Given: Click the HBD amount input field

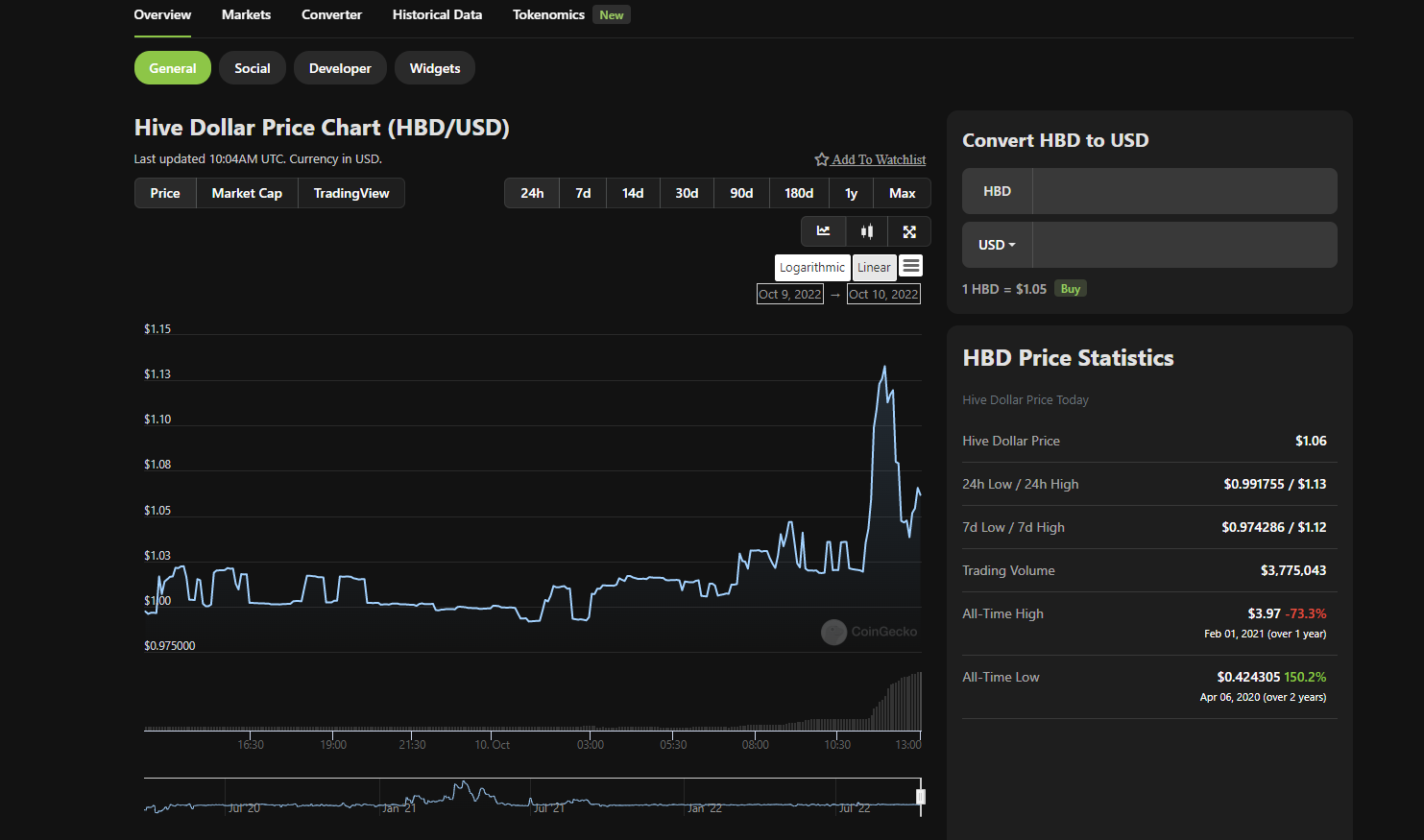Looking at the screenshot, I should pos(1185,191).
